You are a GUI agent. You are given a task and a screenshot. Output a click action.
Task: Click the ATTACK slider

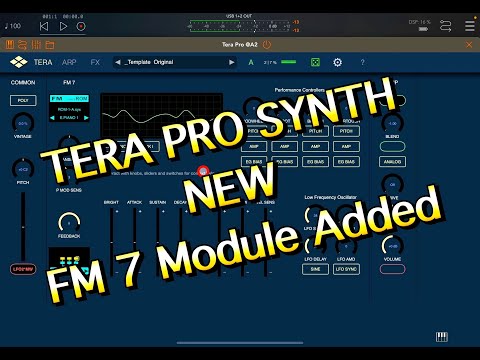[x=134, y=242]
